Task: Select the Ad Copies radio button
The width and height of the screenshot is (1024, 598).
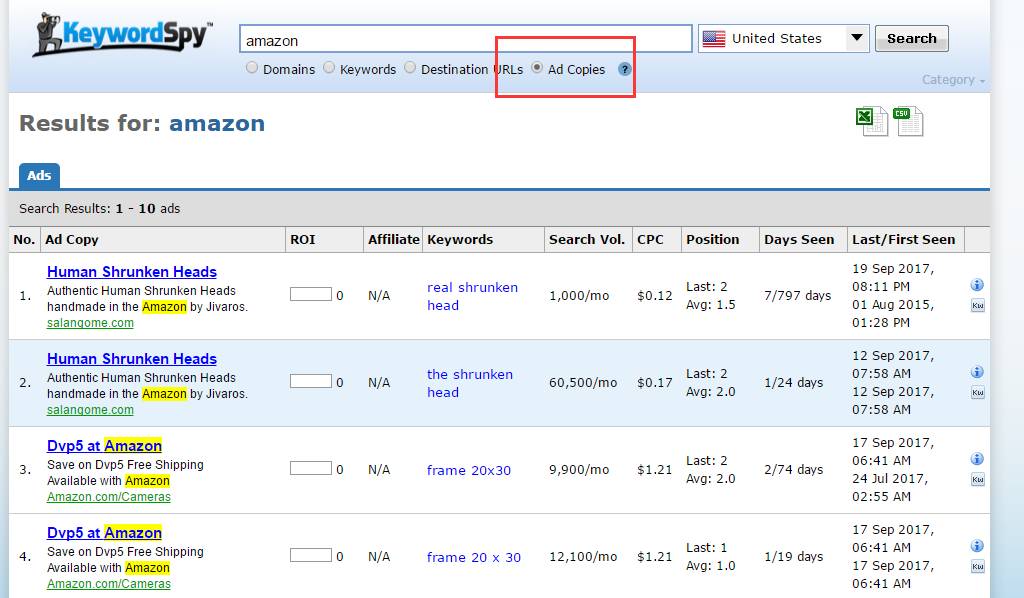Action: click(537, 67)
